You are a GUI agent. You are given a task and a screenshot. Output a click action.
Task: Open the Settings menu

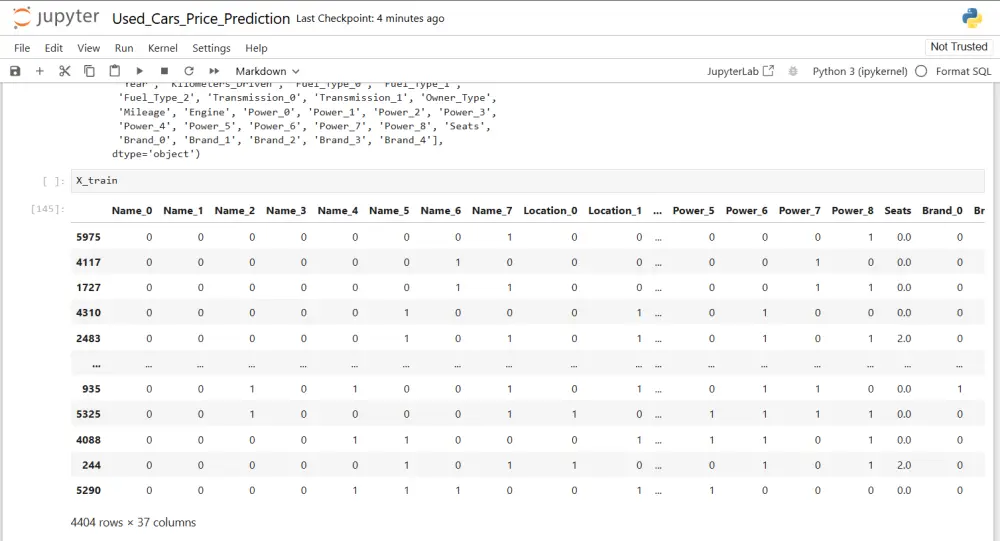pos(211,48)
